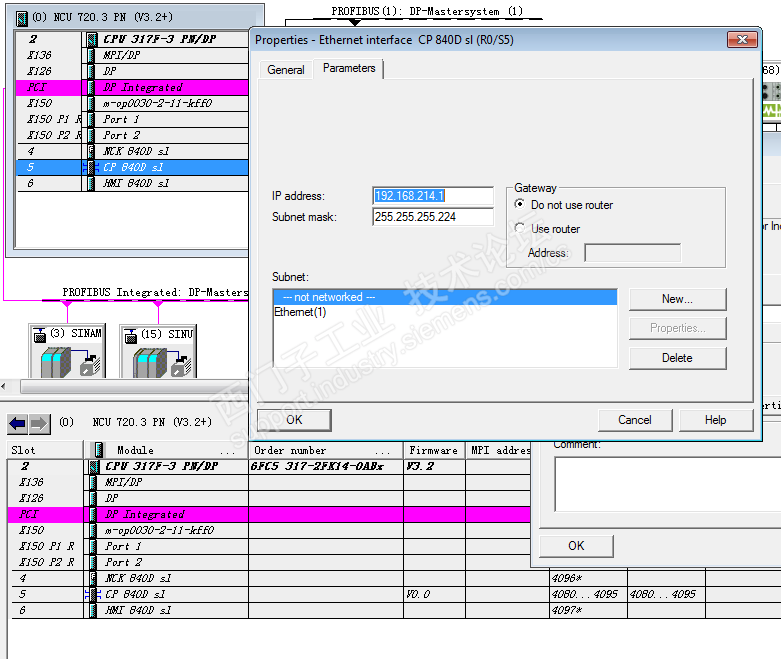Click the MPI address column header

[499, 450]
